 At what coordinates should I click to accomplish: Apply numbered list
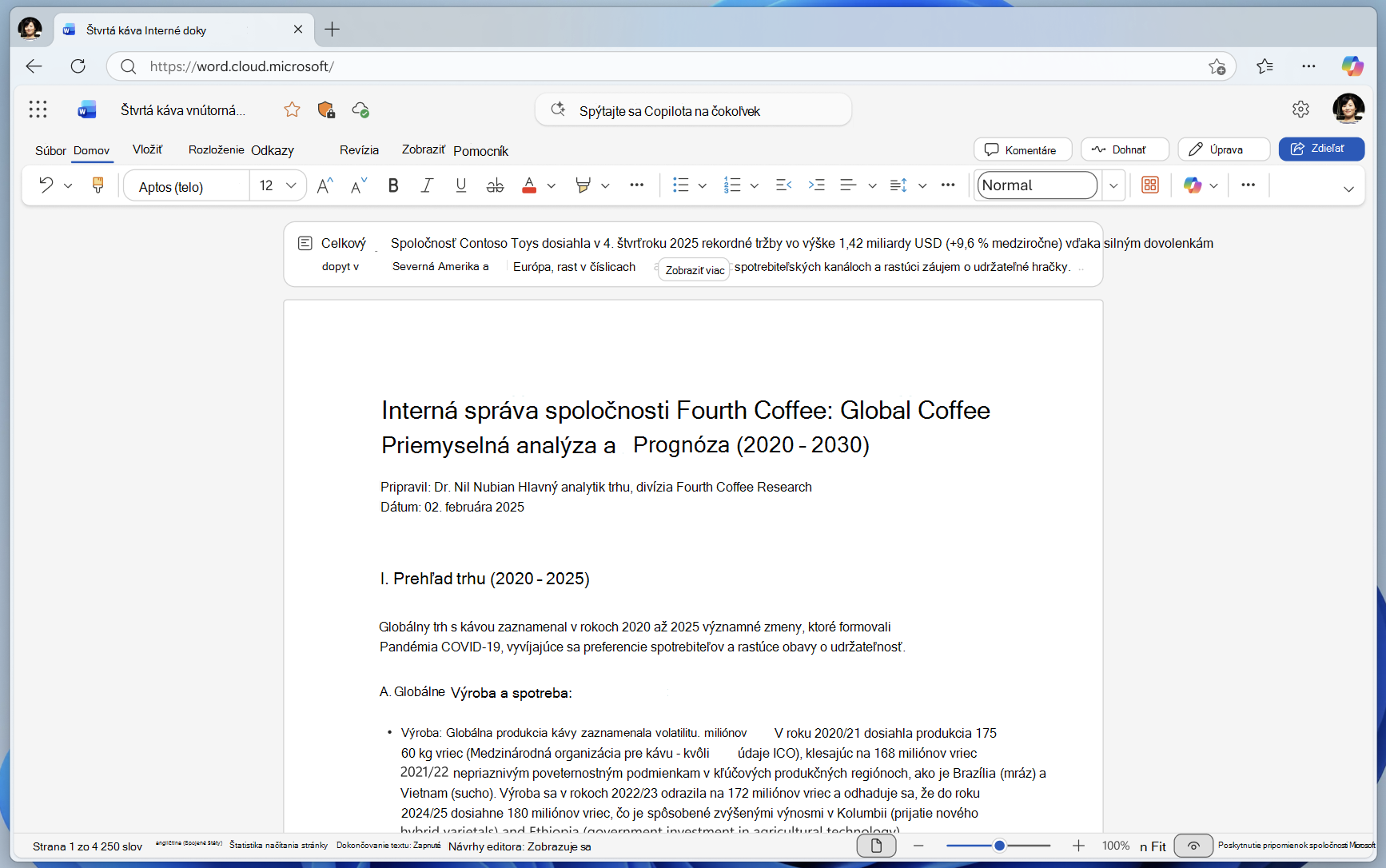pos(732,185)
